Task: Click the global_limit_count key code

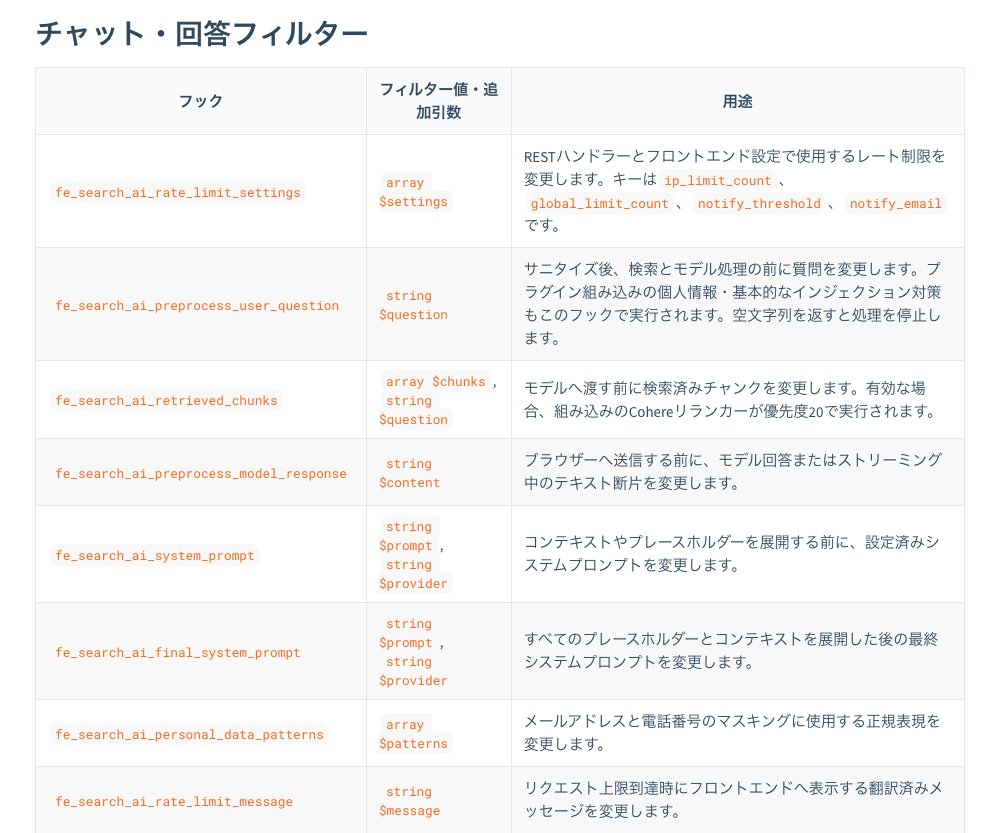Action: coord(600,203)
